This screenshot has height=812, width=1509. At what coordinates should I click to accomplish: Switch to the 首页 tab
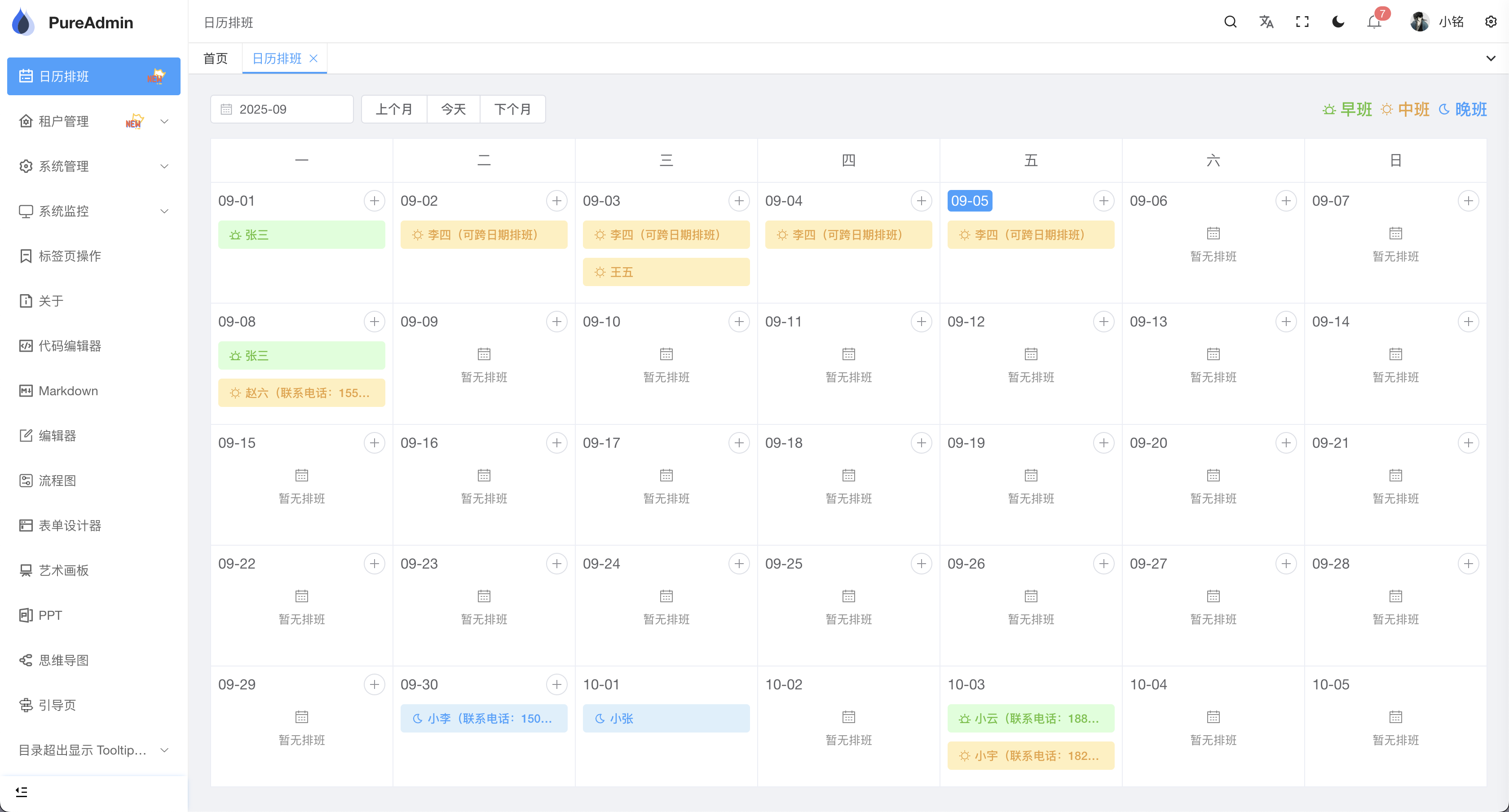pos(214,58)
